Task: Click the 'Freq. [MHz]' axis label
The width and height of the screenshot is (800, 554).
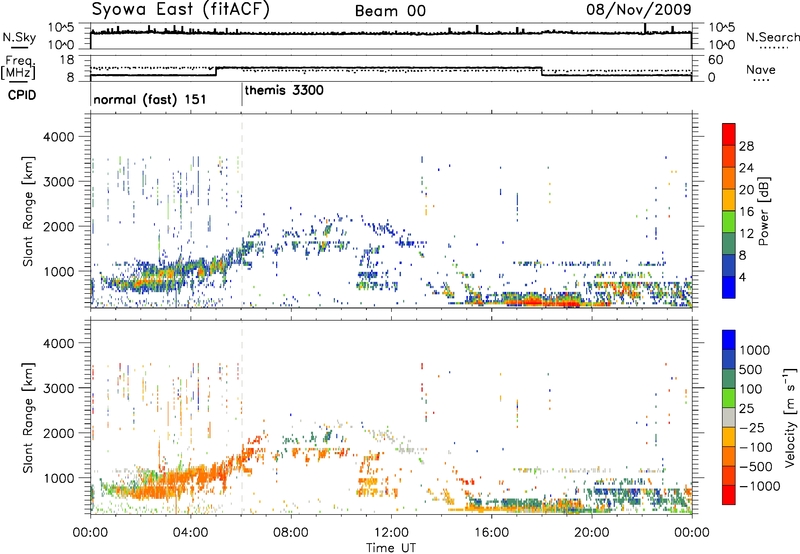Action: (18, 67)
